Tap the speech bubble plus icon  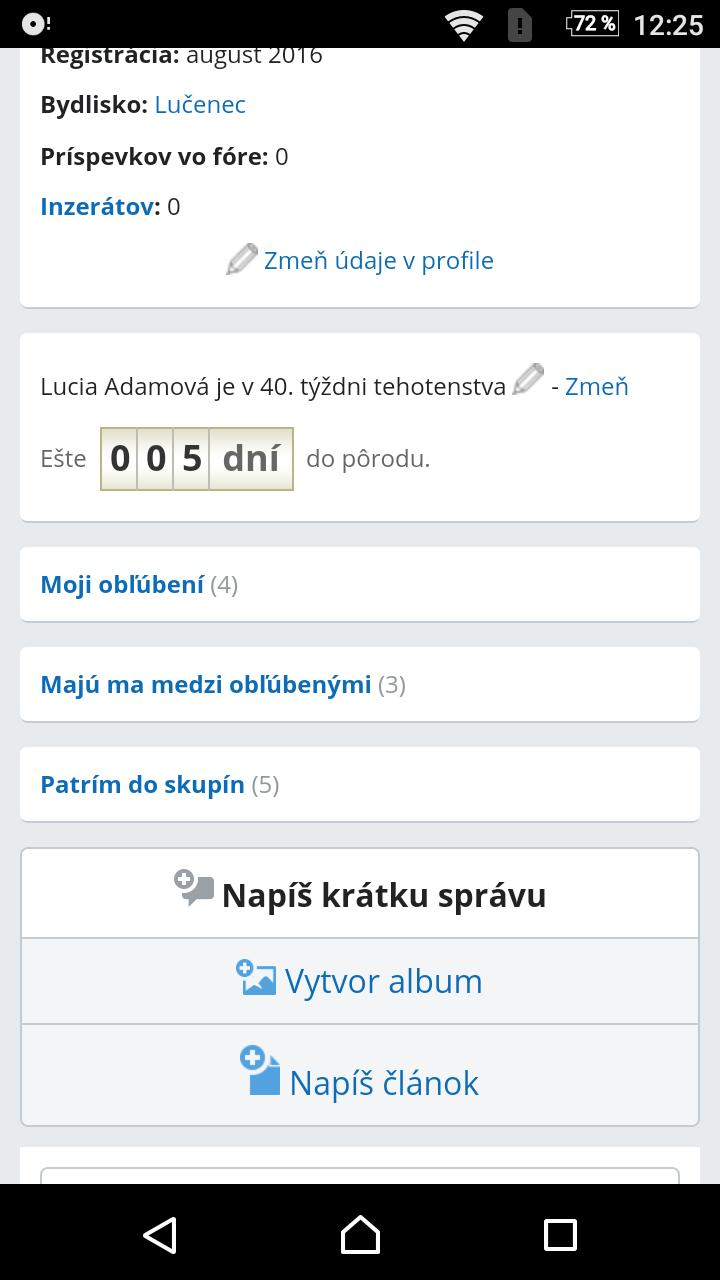pyautogui.click(x=193, y=887)
